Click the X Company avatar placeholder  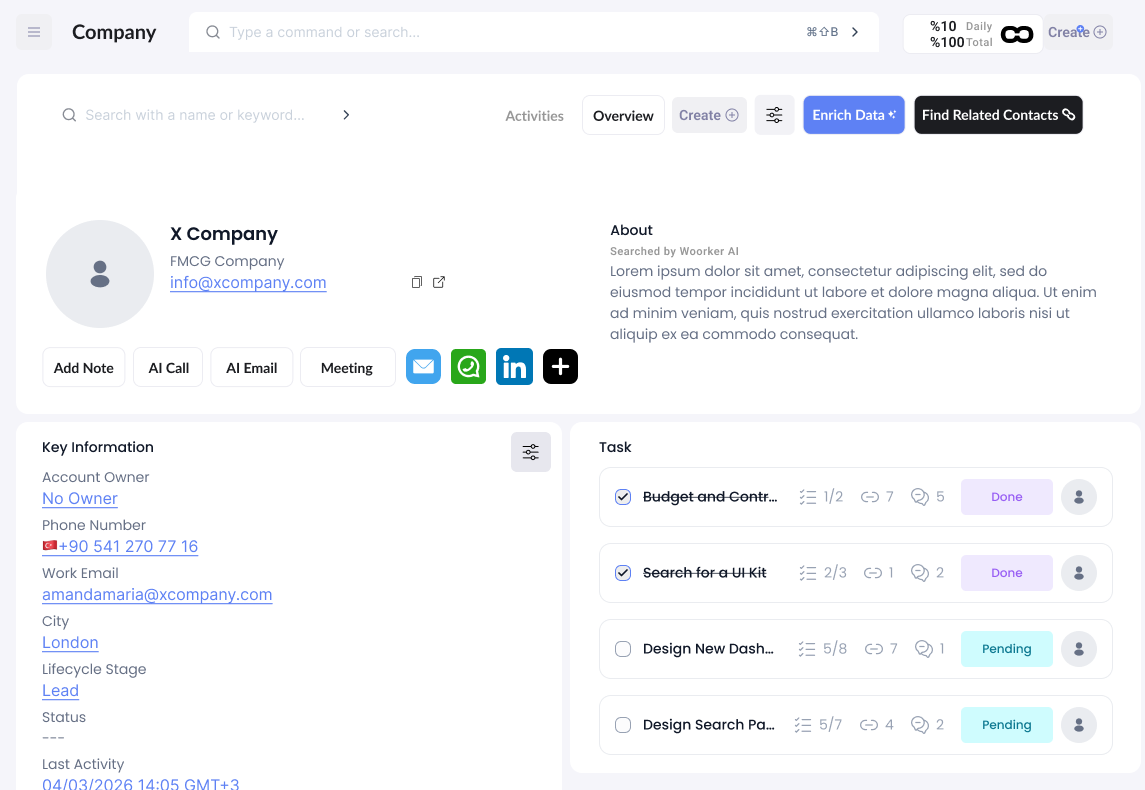(100, 274)
